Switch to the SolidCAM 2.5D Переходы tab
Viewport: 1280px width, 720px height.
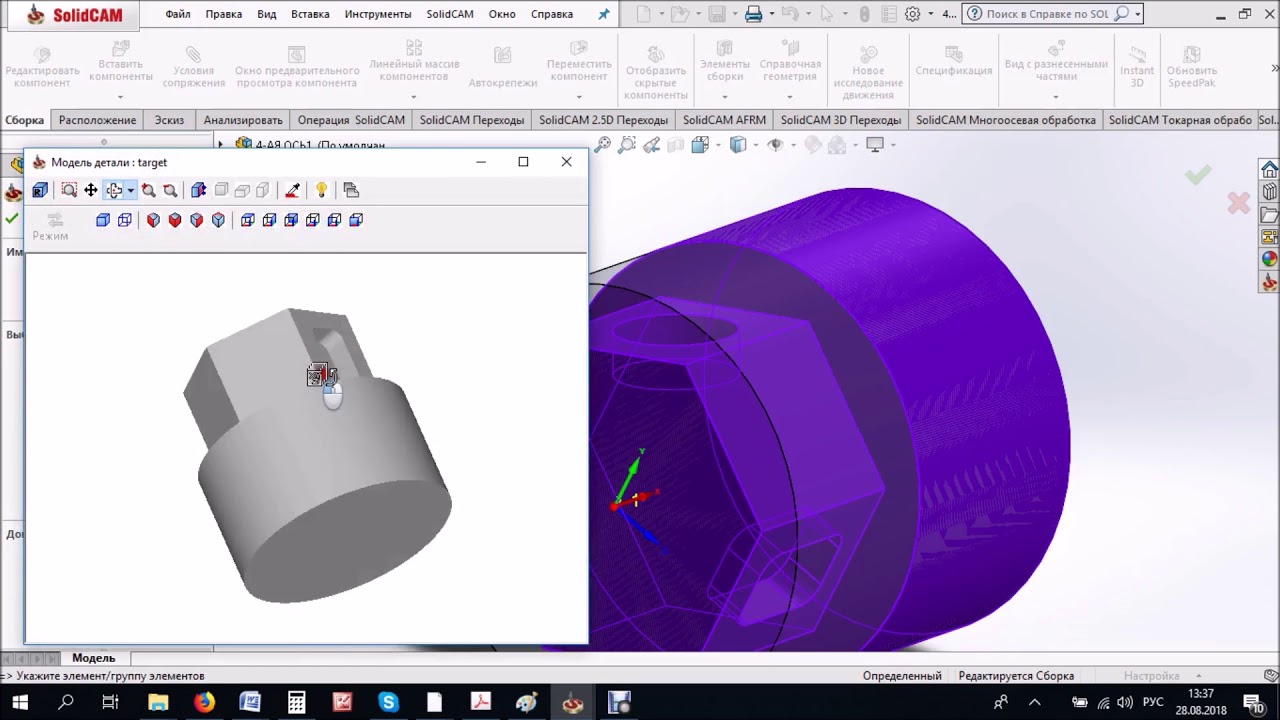point(603,120)
